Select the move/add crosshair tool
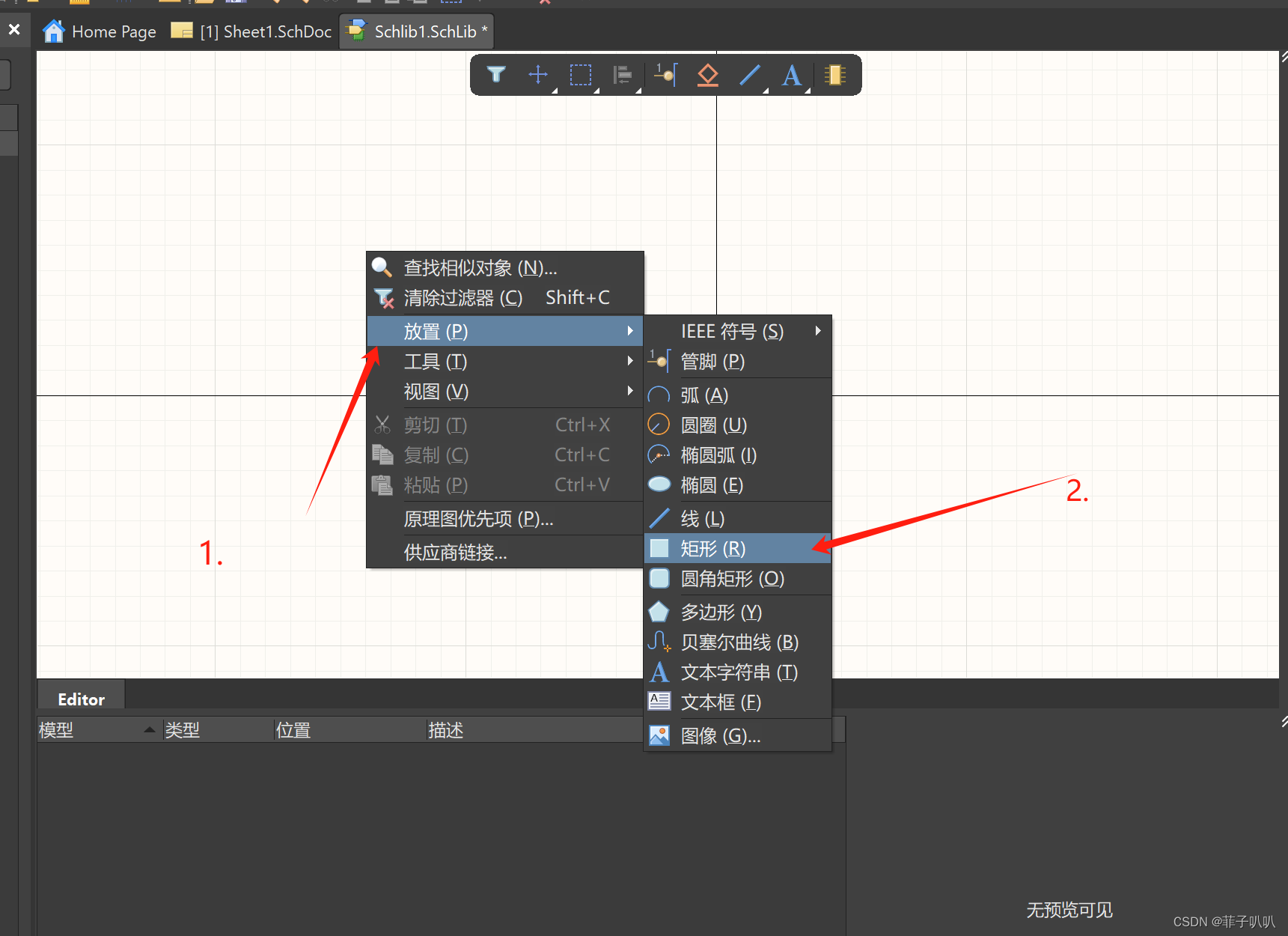 [x=538, y=75]
